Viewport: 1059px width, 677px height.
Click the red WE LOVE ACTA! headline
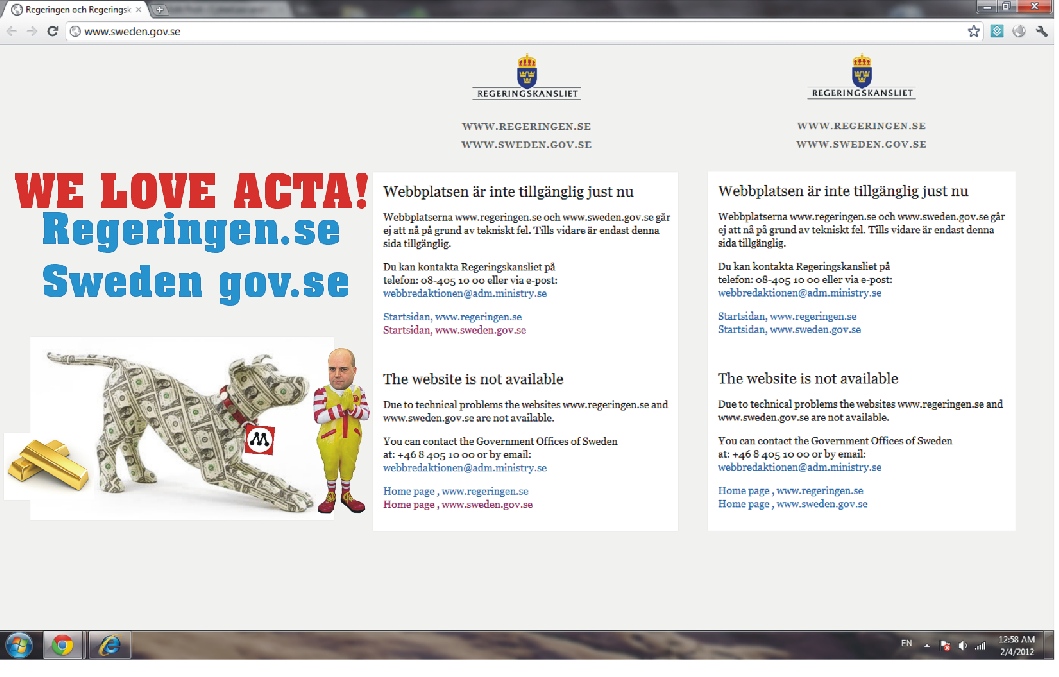click(192, 190)
